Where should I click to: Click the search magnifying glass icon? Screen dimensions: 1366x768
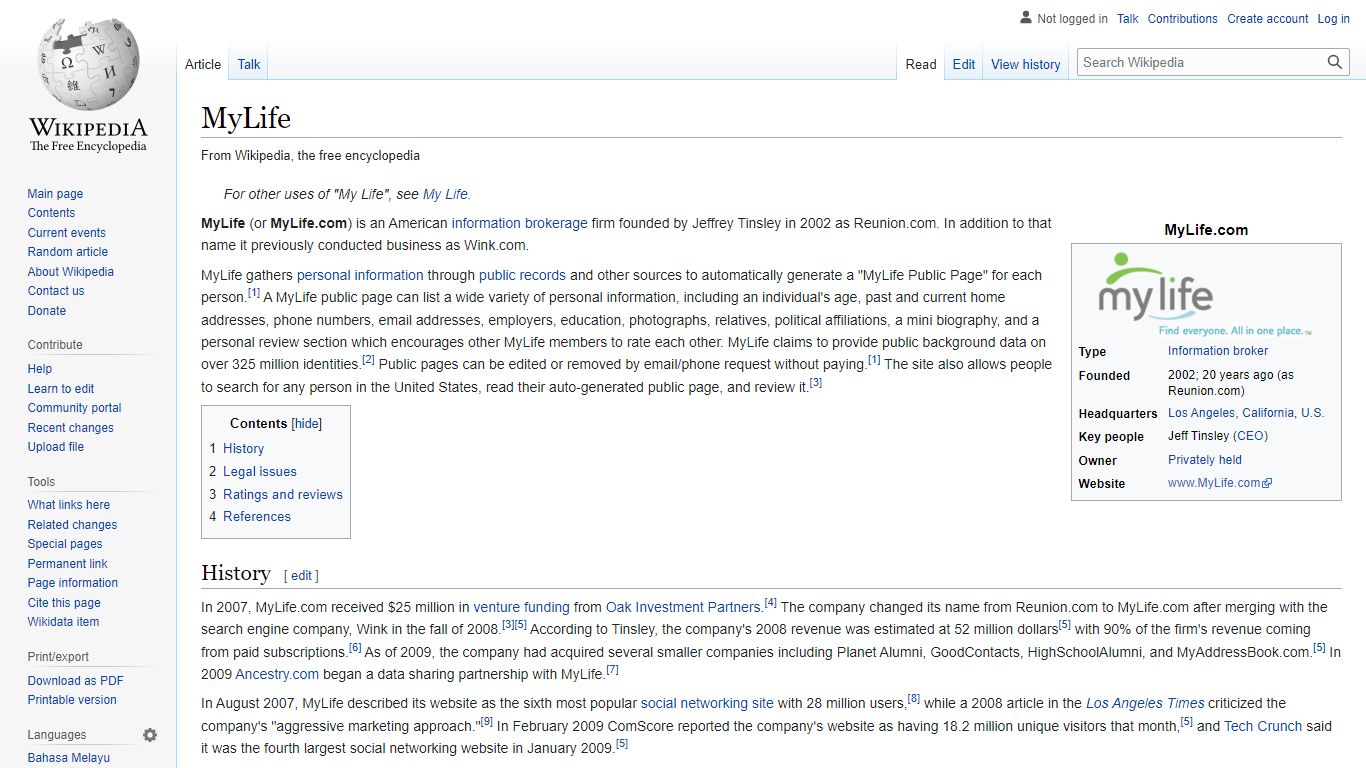pyautogui.click(x=1335, y=62)
